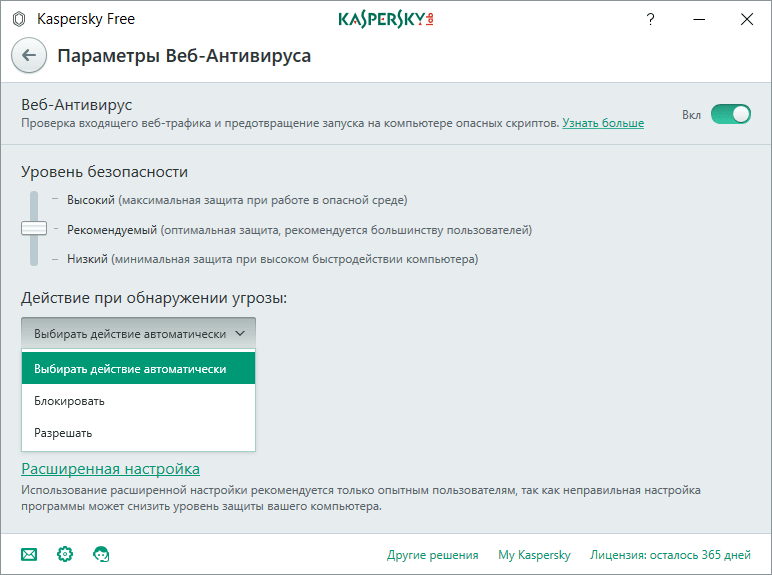This screenshot has height=575, width=772.
Task: Open the My Kaspersky link
Action: click(534, 555)
